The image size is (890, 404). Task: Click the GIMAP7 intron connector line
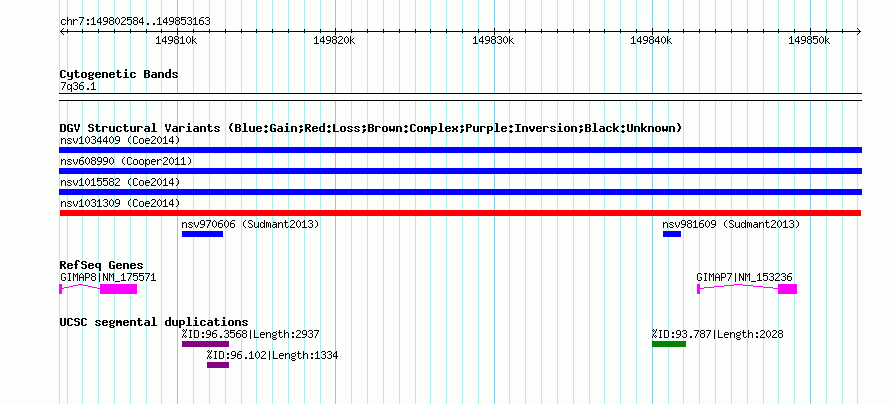coord(738,287)
